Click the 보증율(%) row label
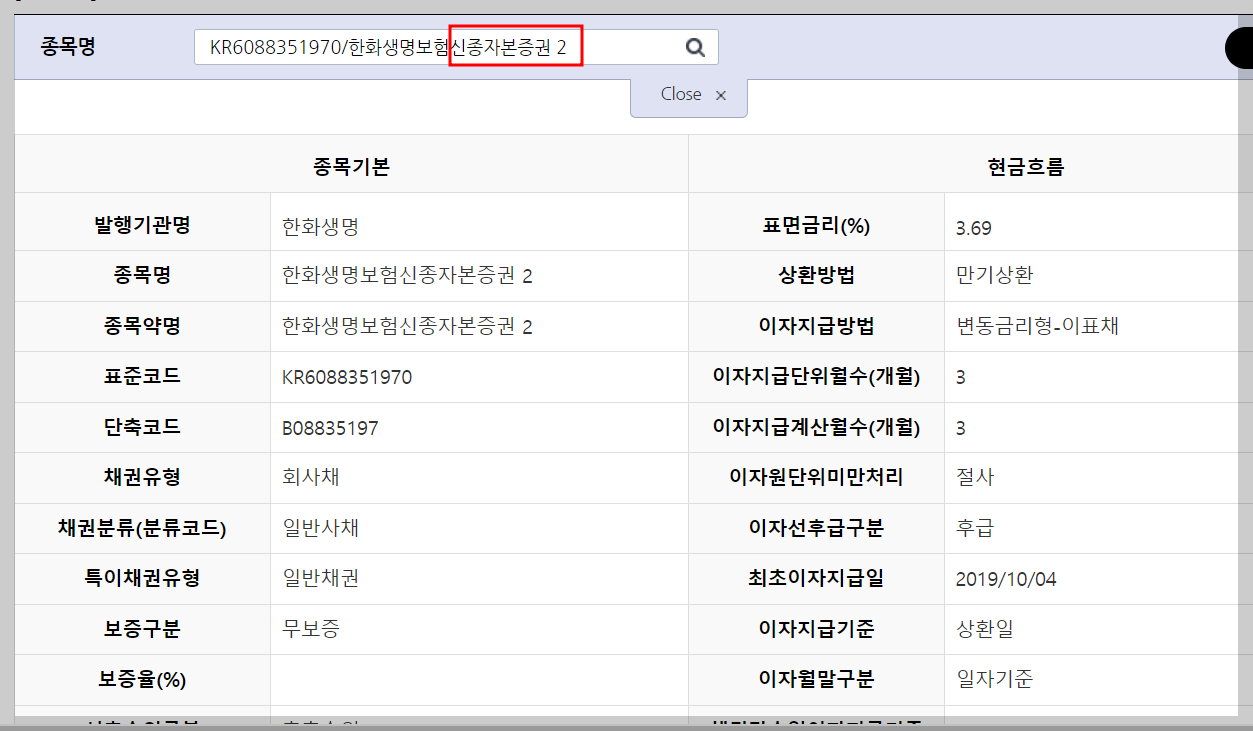This screenshot has width=1253, height=731. click(x=142, y=680)
